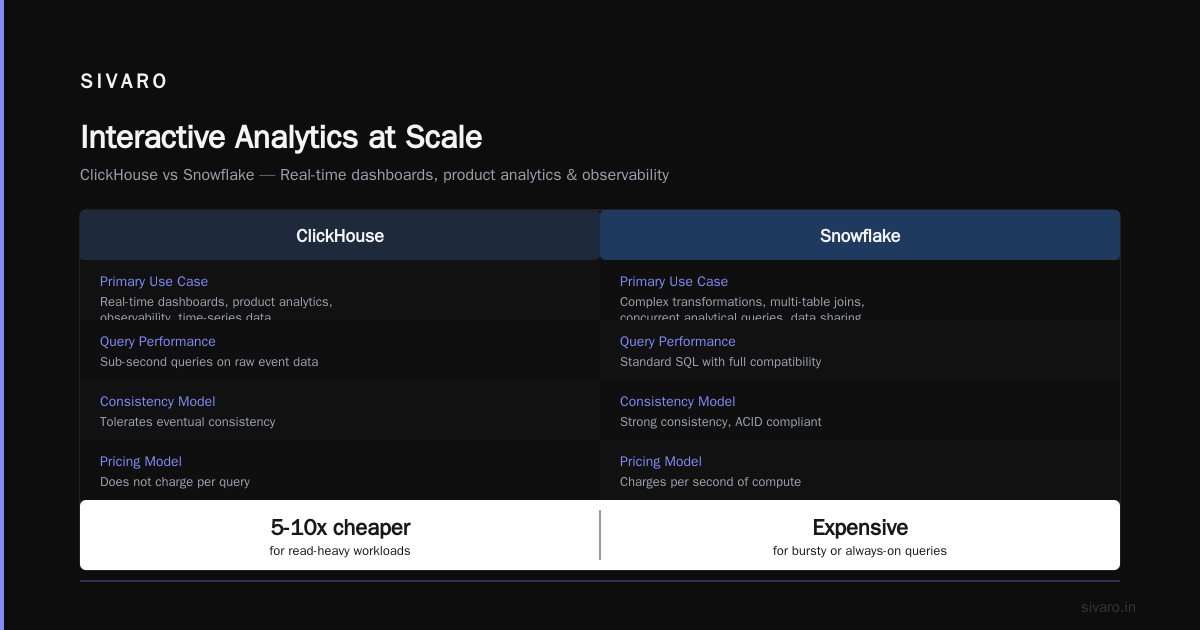Click the SIVARO logo text

coord(124,82)
